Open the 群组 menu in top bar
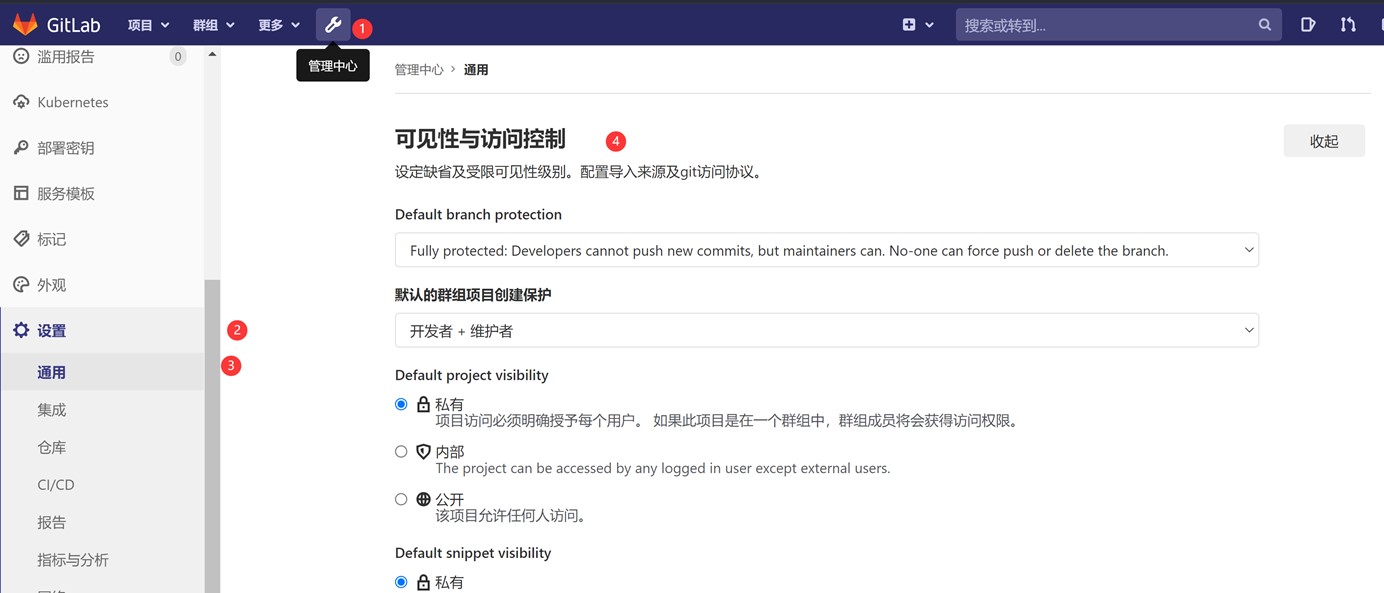Screen dimensions: 1384x593 (x=213, y=25)
